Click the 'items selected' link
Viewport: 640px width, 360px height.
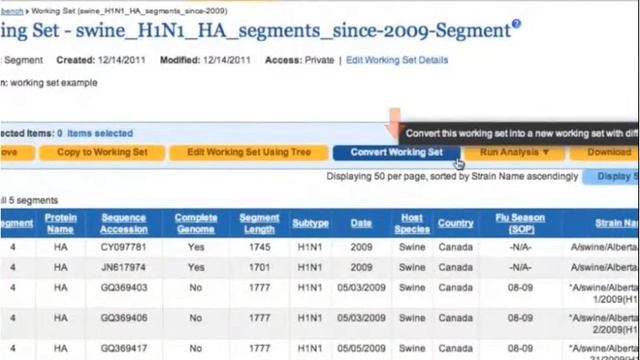(x=100, y=133)
